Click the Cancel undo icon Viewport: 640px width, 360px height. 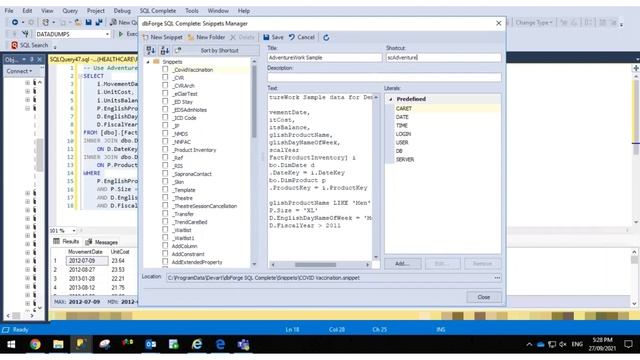[x=292, y=37]
